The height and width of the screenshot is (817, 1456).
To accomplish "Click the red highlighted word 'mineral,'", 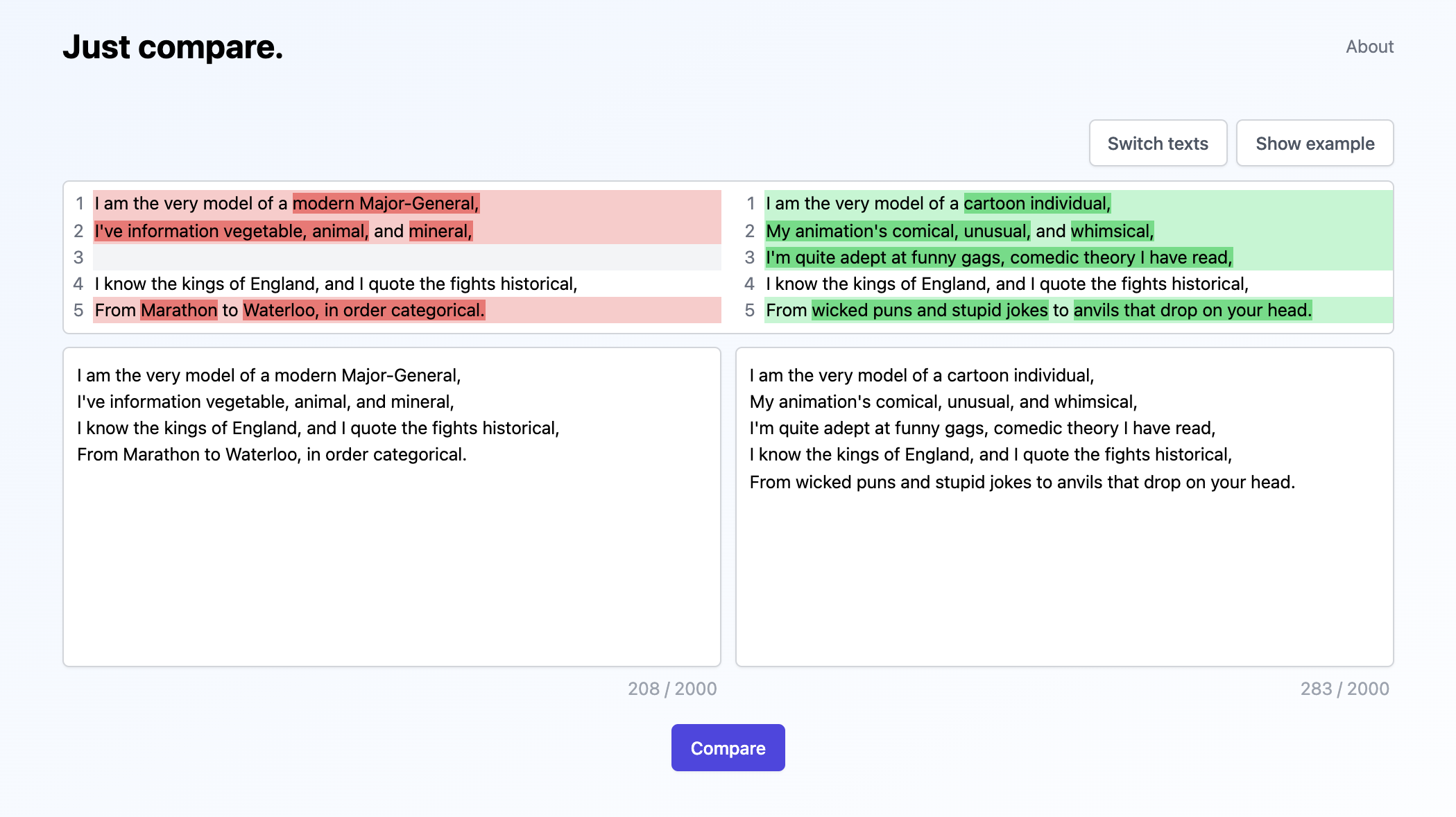I will click(440, 231).
